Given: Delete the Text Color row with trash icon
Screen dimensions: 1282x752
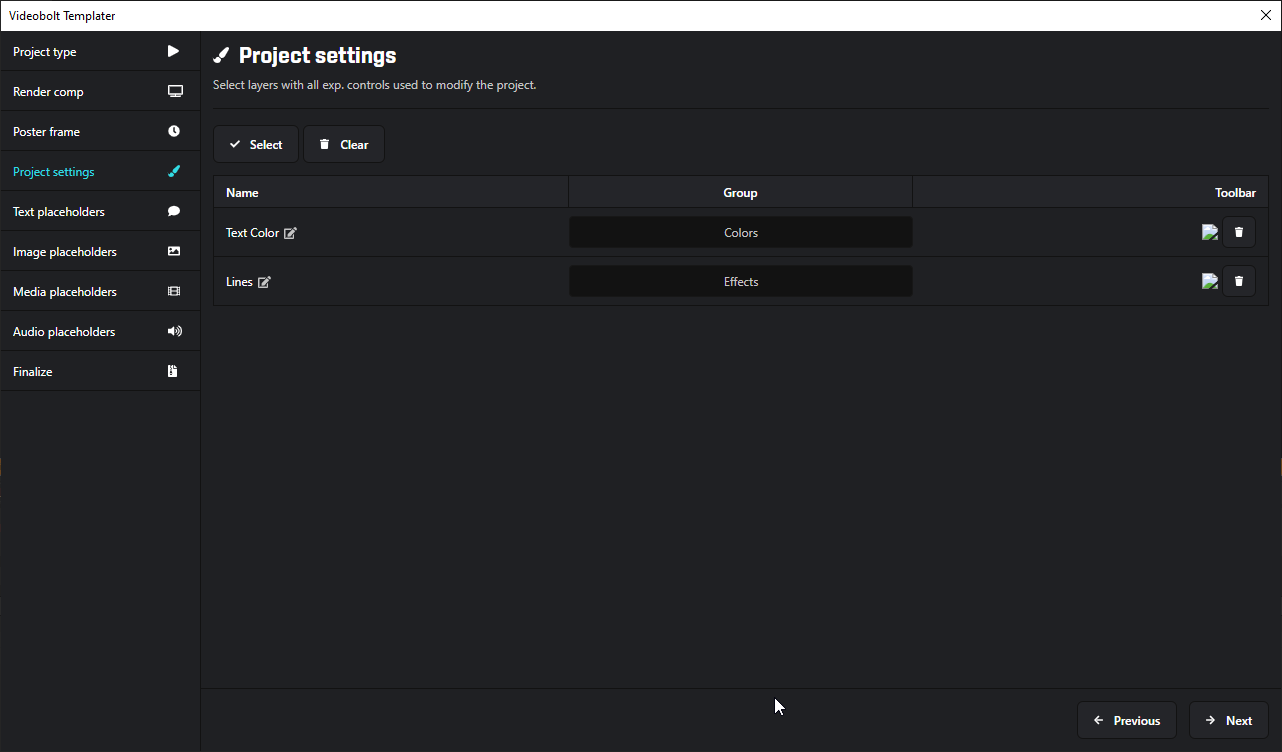Looking at the screenshot, I should click(1238, 232).
